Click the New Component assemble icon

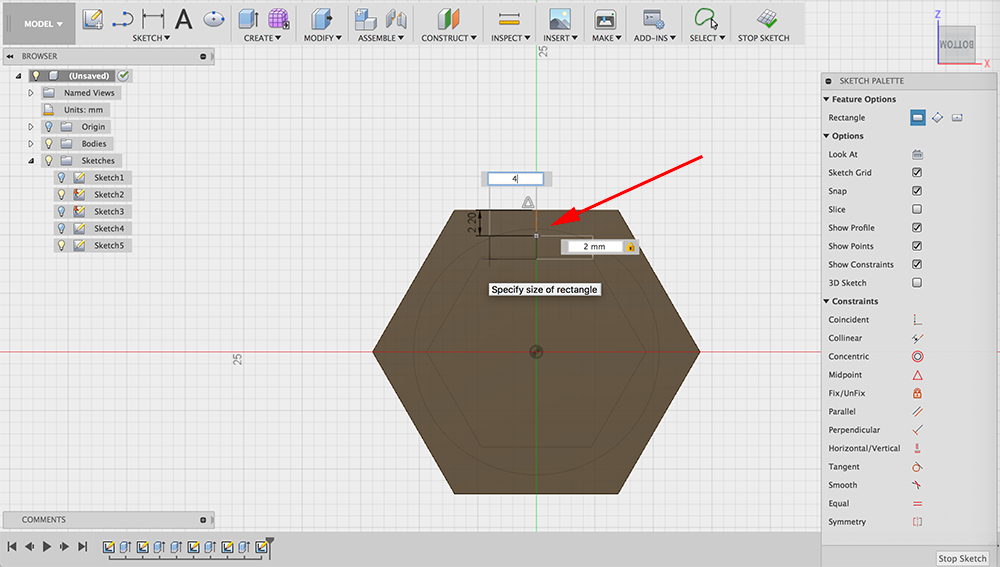(365, 19)
